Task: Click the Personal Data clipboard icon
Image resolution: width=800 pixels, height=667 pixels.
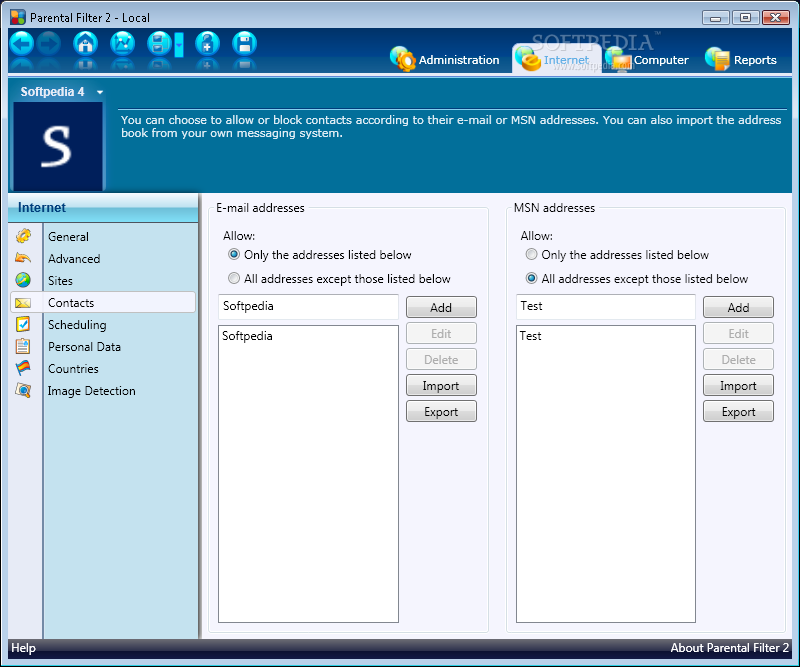Action: (23, 347)
